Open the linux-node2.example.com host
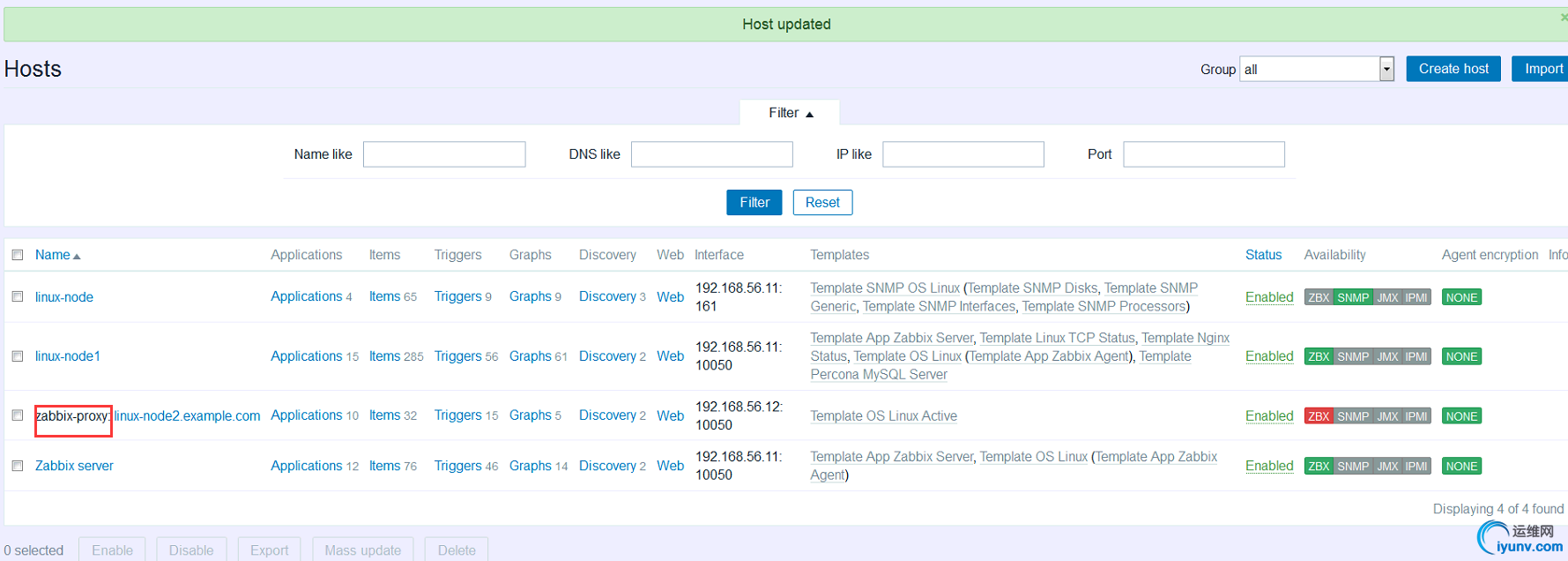1568x561 pixels. (188, 415)
